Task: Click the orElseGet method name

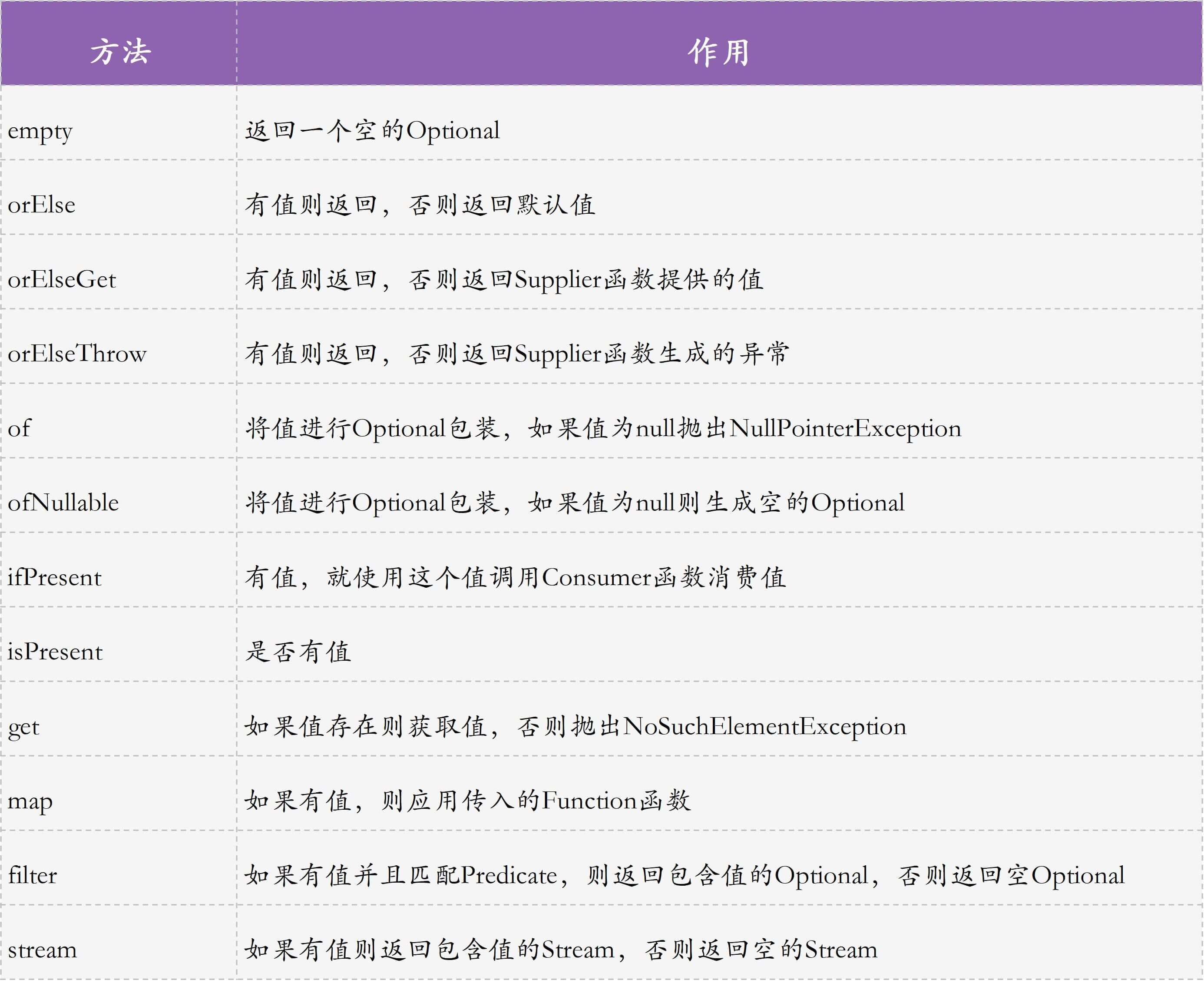Action: (x=62, y=280)
